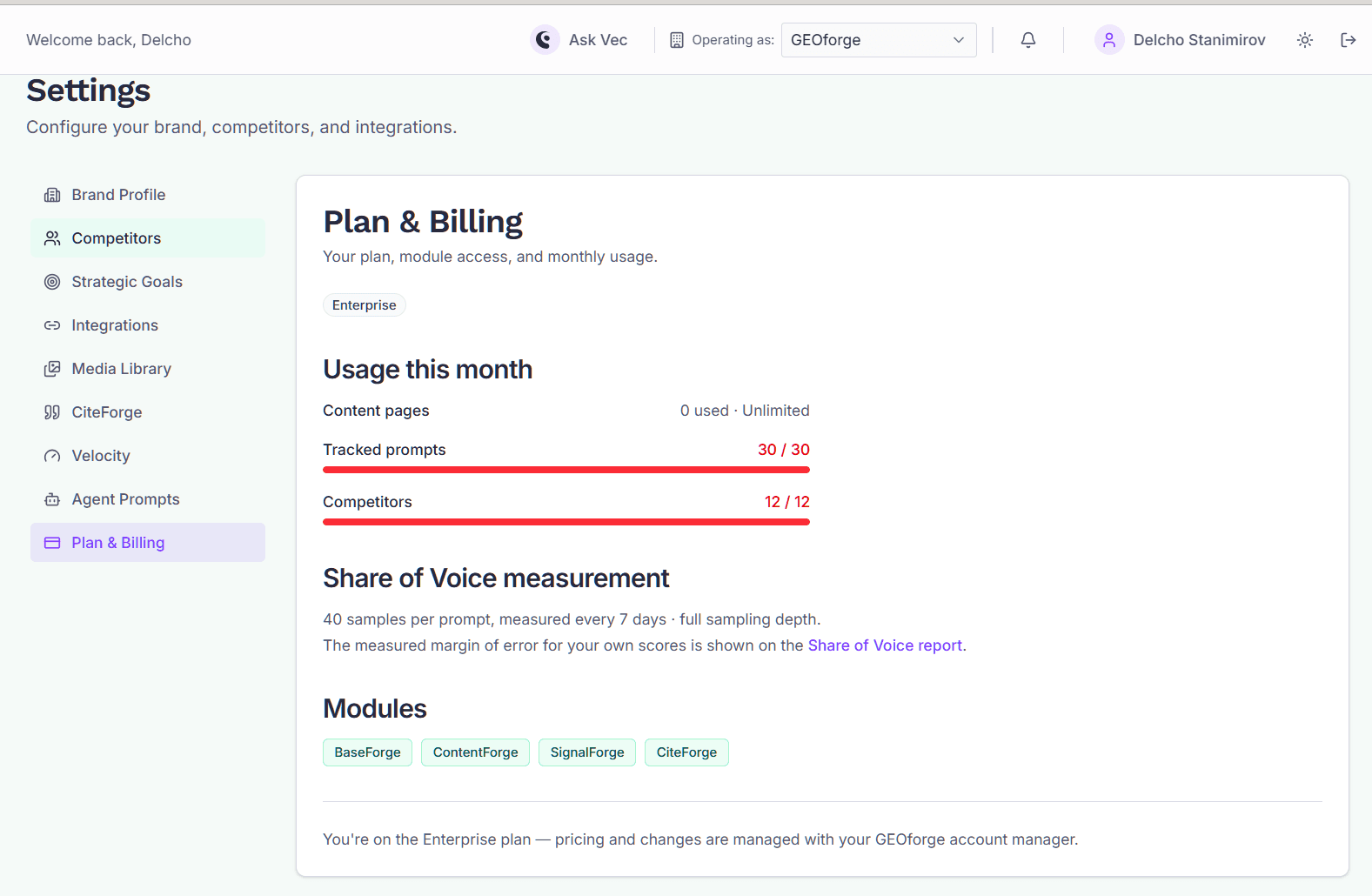Open the Operating as GEOforge dropdown
The width and height of the screenshot is (1372, 896).
click(x=879, y=40)
